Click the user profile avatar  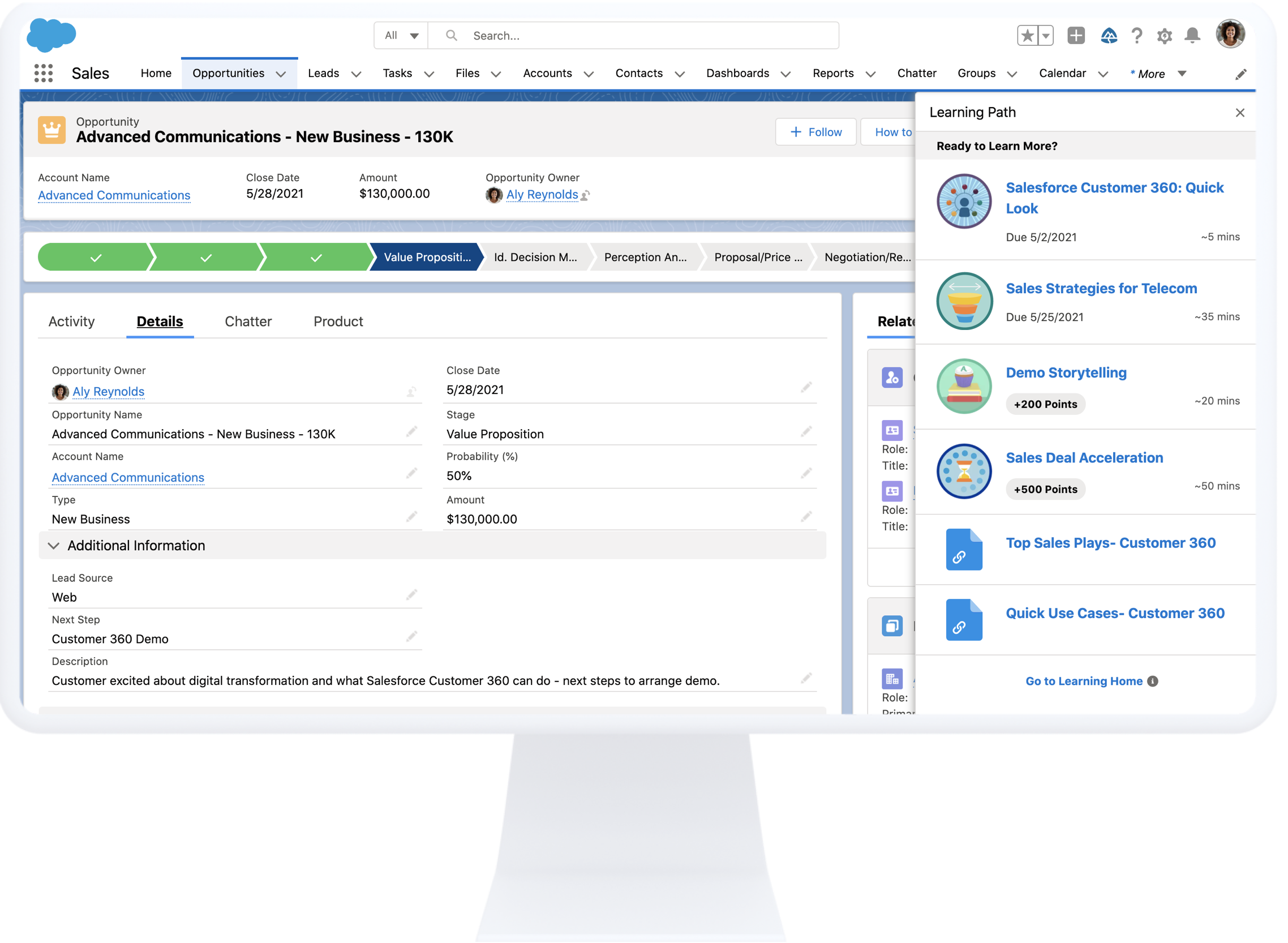click(1230, 35)
